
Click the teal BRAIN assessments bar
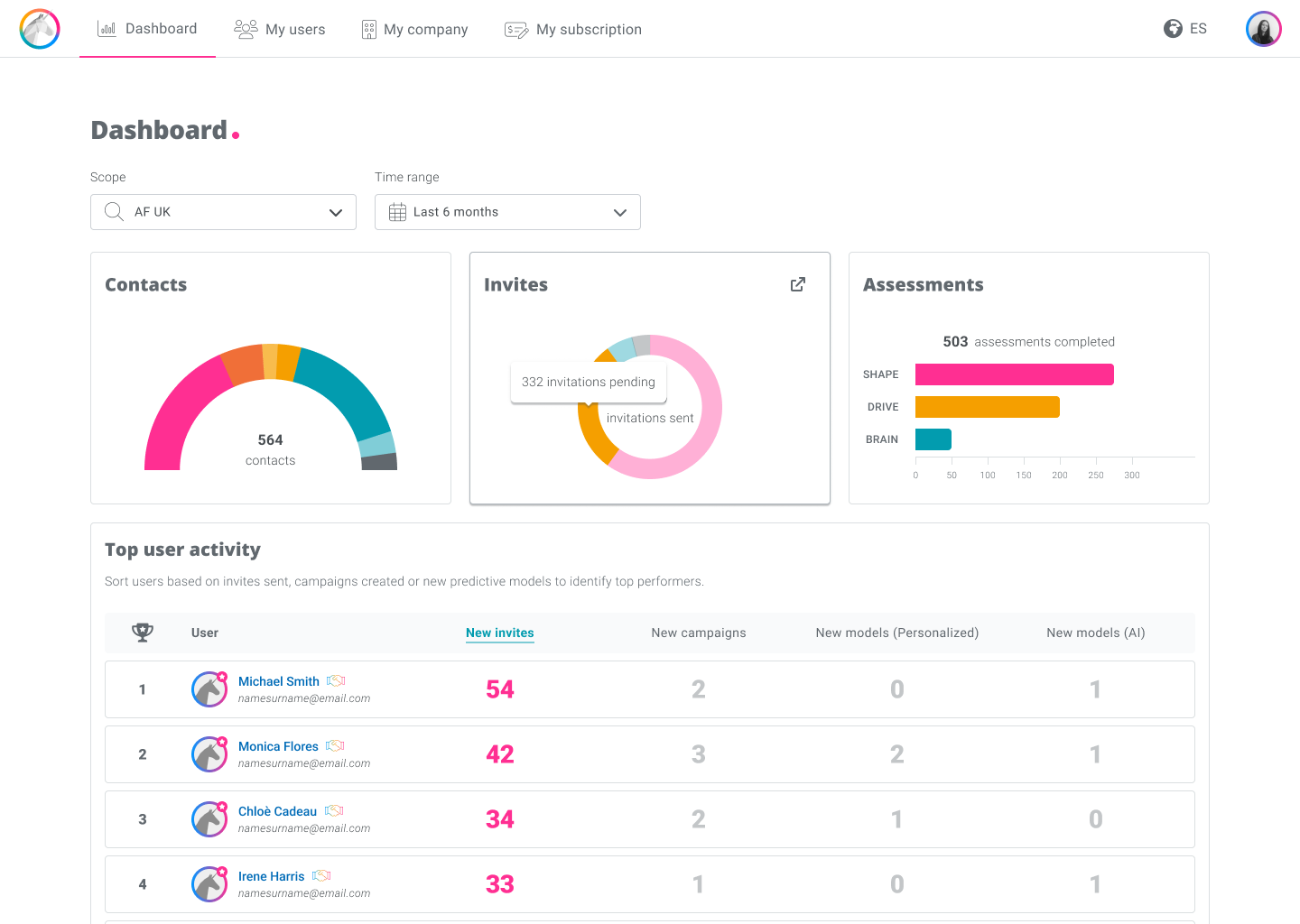pyautogui.click(x=933, y=439)
